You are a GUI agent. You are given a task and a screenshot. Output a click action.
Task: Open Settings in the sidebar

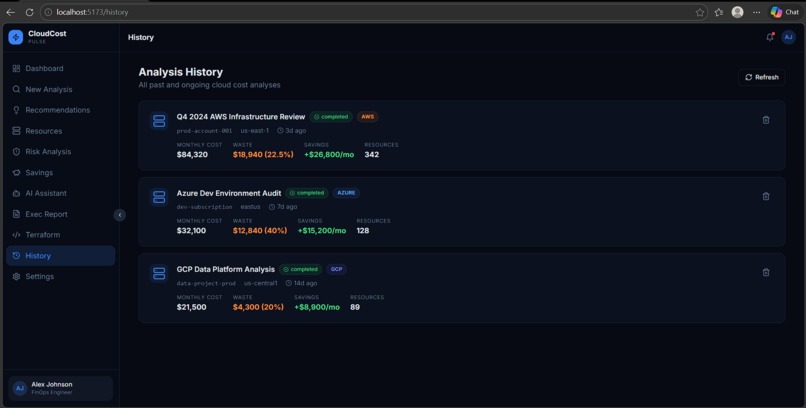61,276
